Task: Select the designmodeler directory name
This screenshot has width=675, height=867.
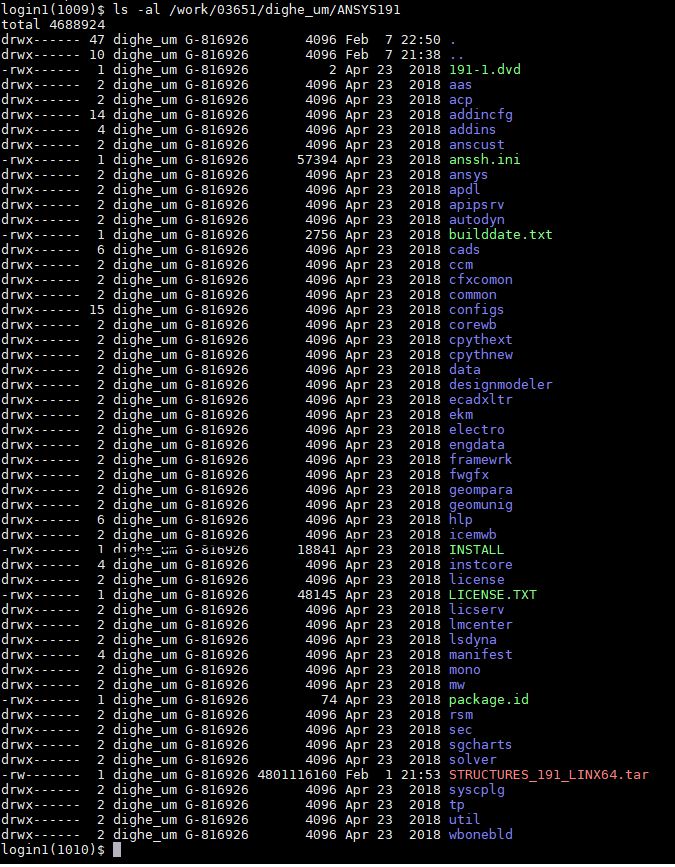Action: 501,384
